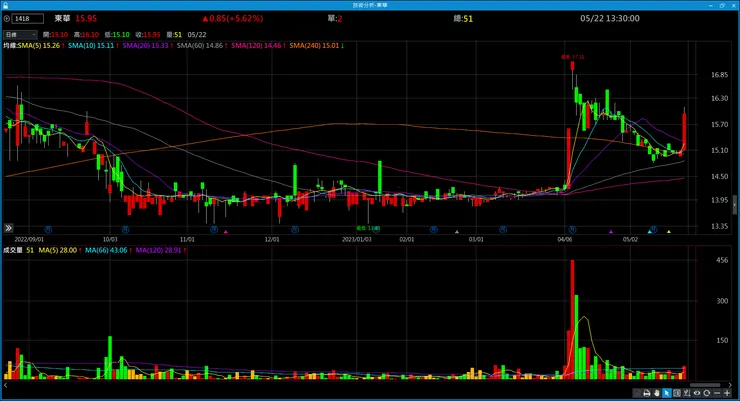
Task: Click the plus circle beside stock code
Action: [x=7, y=18]
